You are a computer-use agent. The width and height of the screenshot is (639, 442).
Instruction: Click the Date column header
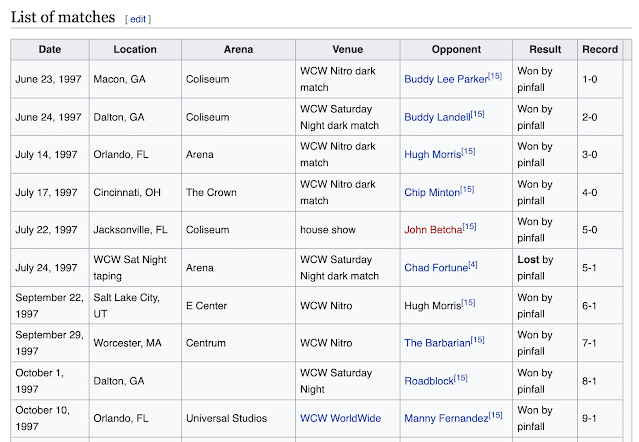point(50,50)
